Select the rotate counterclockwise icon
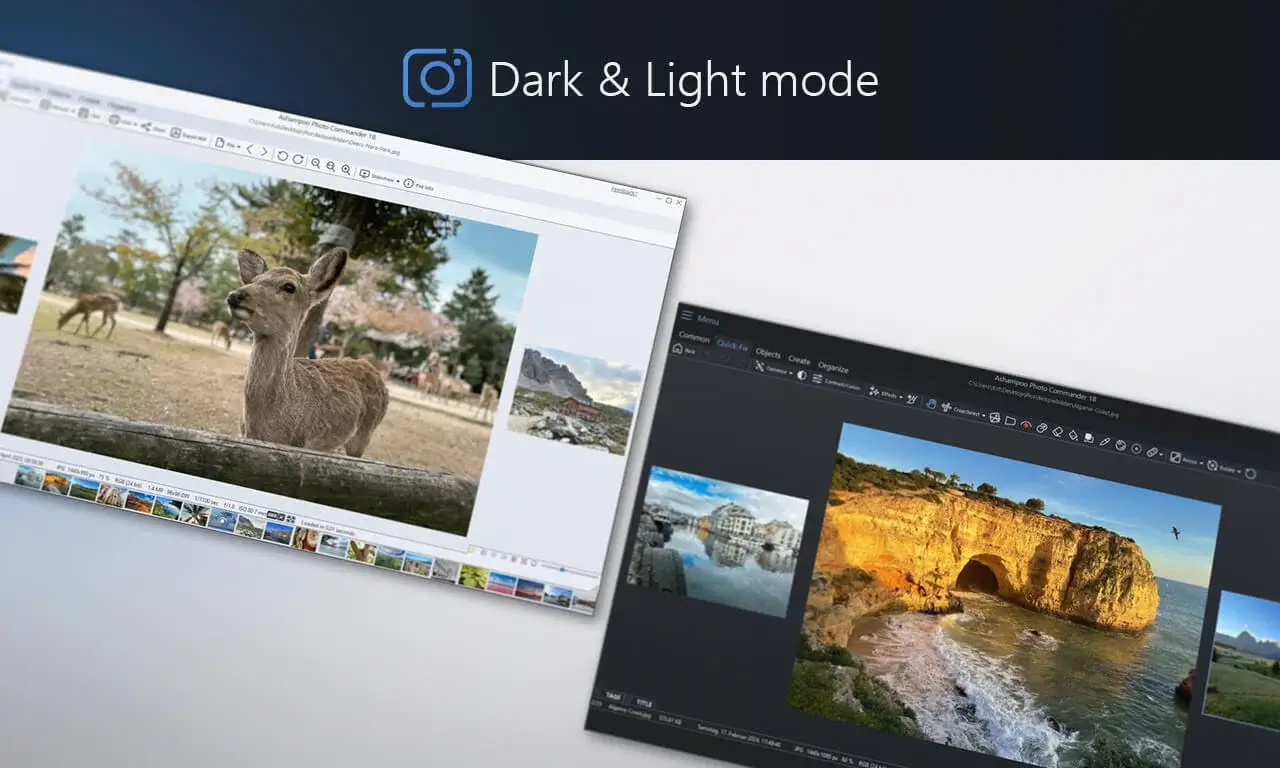 (283, 157)
